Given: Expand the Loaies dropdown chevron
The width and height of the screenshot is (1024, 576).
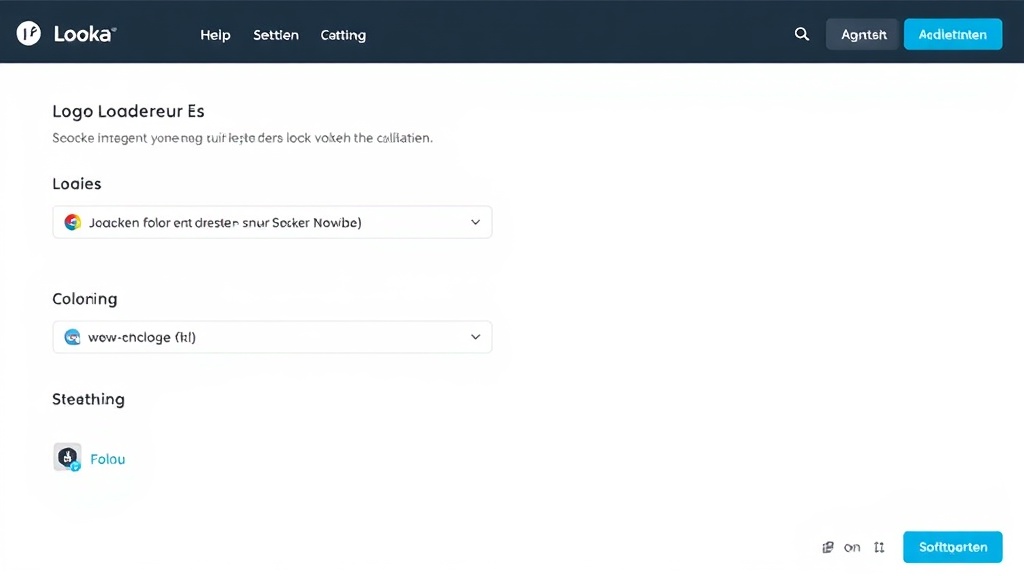Looking at the screenshot, I should [475, 222].
